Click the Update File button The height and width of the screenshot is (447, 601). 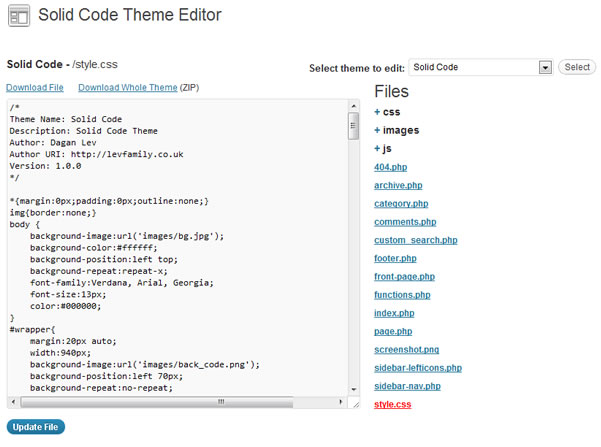(36, 427)
